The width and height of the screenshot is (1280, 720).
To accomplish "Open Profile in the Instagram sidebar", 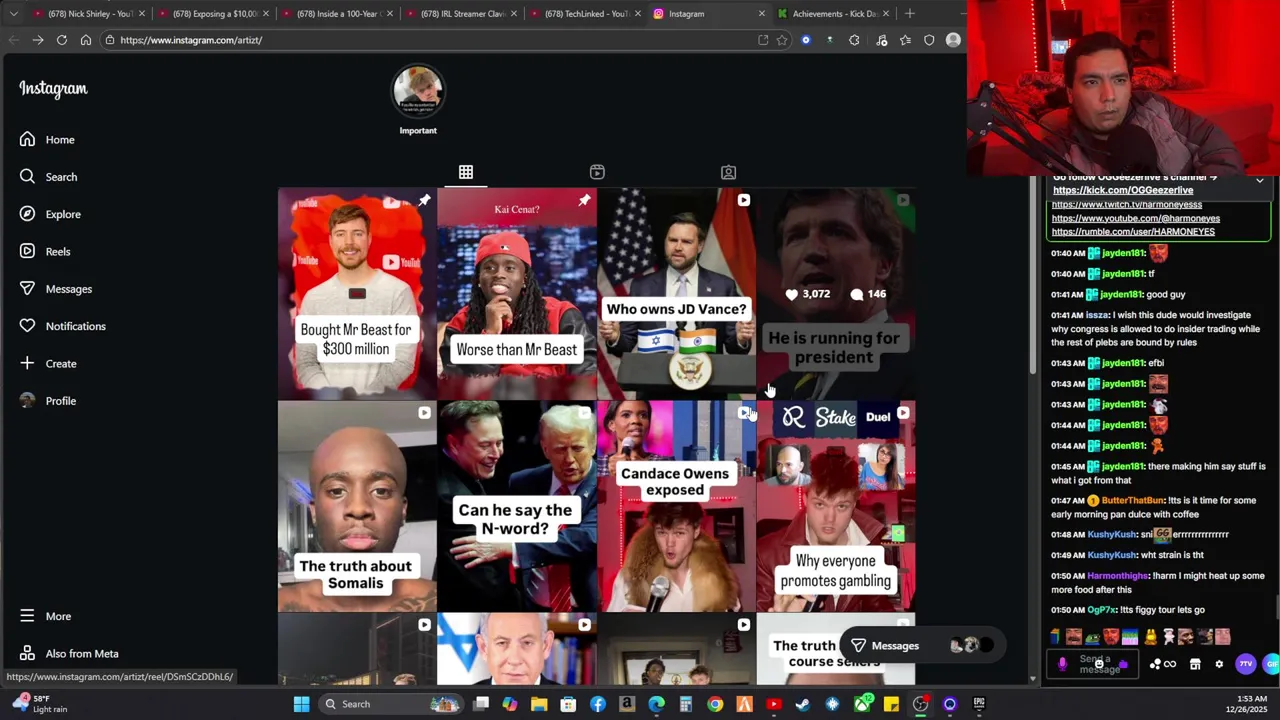I will [47, 401].
